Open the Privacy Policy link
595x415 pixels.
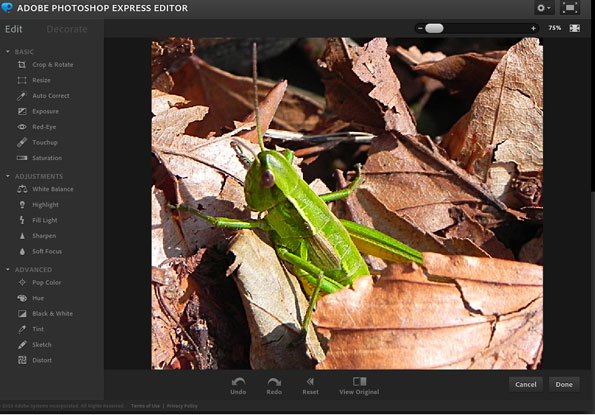point(182,406)
